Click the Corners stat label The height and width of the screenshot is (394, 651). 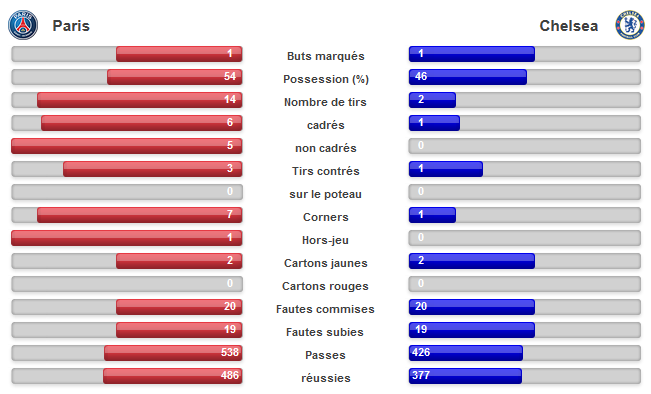[326, 217]
